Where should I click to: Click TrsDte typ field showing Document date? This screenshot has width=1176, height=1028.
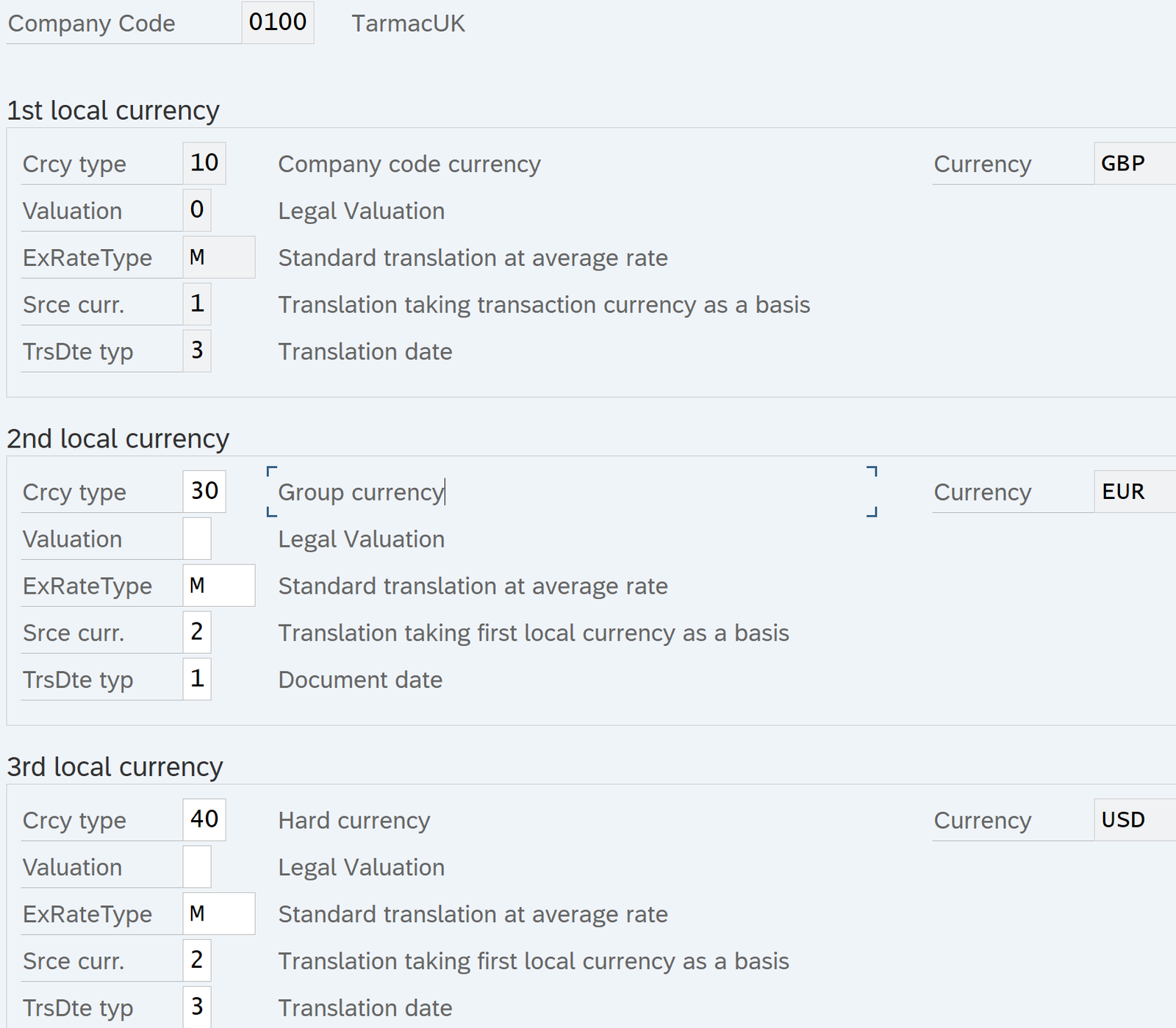196,680
